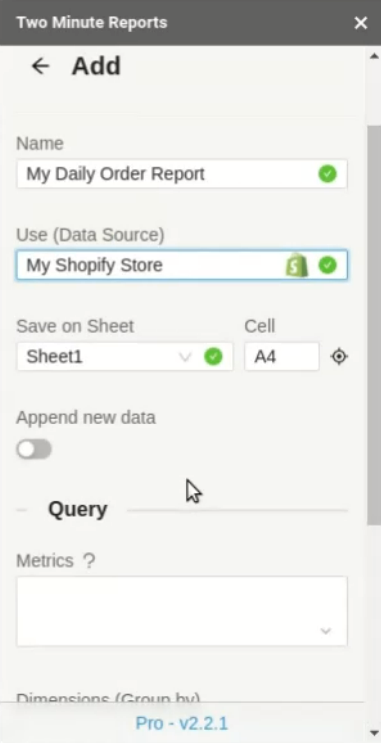Click the Shopify bag icon
Screen dimensions: 381x743
pos(297,265)
